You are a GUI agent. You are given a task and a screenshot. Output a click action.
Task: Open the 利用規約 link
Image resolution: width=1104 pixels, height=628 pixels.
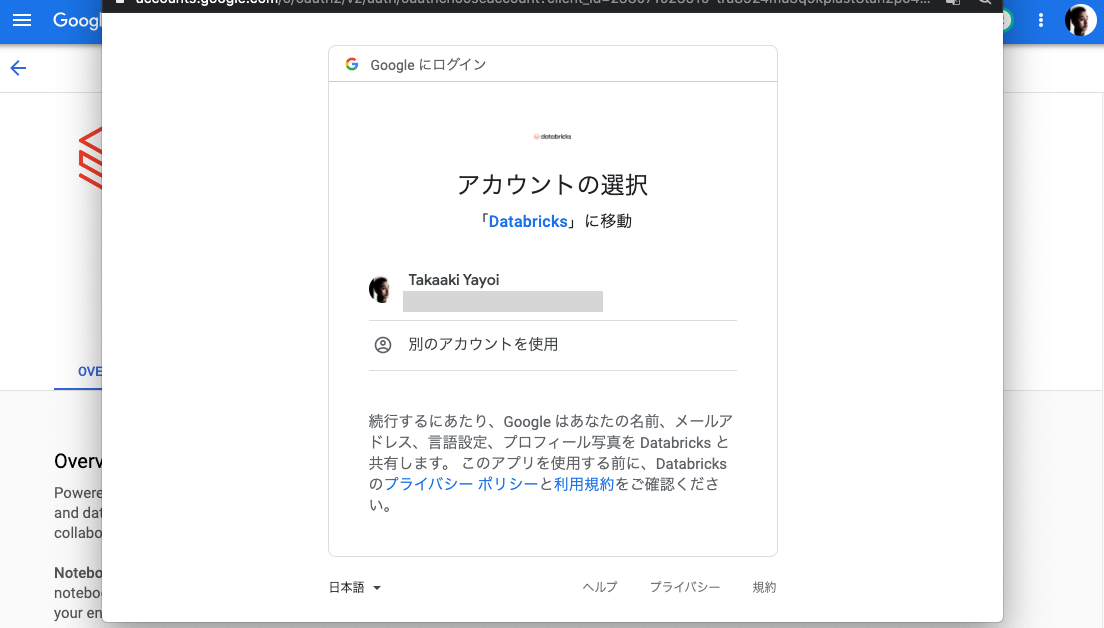point(584,484)
